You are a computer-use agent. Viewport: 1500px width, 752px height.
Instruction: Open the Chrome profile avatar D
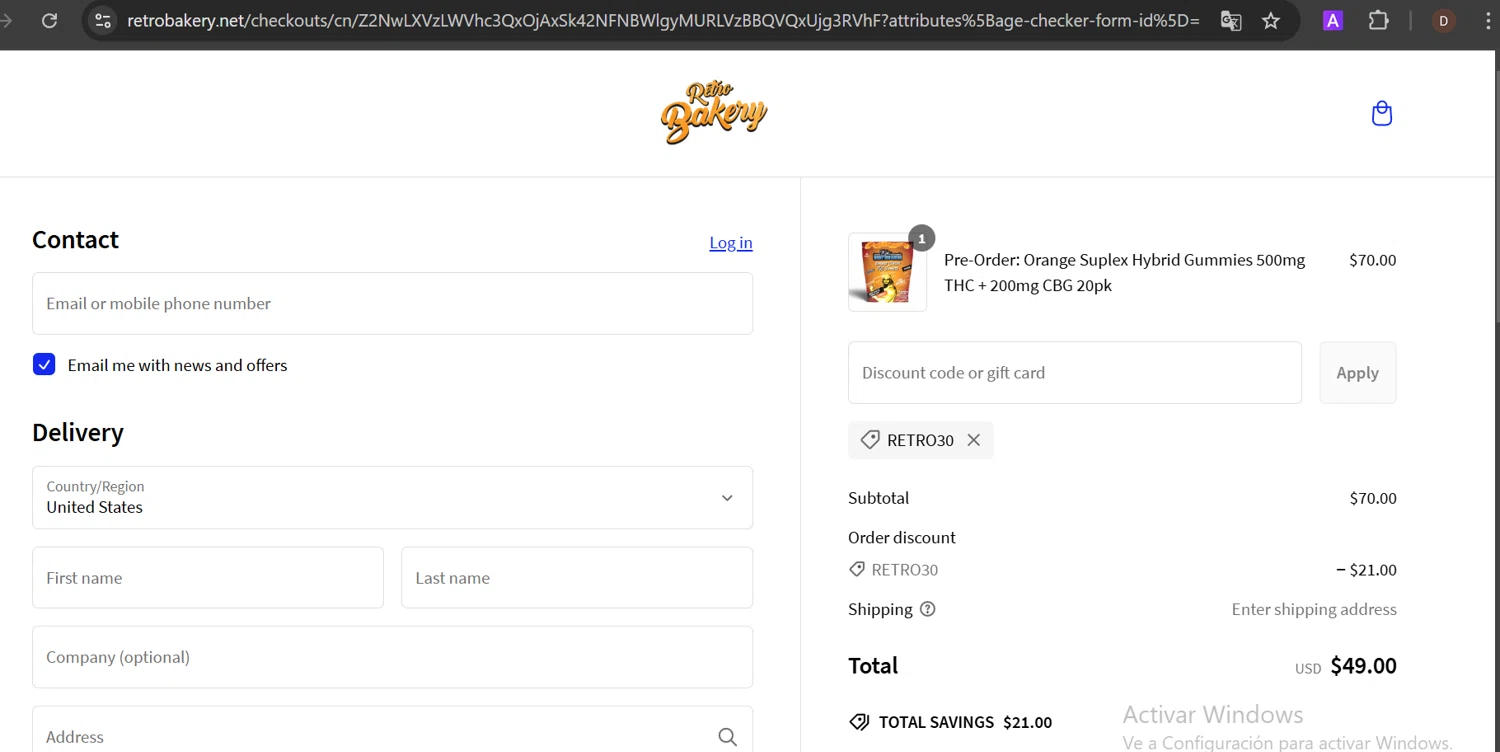pyautogui.click(x=1443, y=20)
